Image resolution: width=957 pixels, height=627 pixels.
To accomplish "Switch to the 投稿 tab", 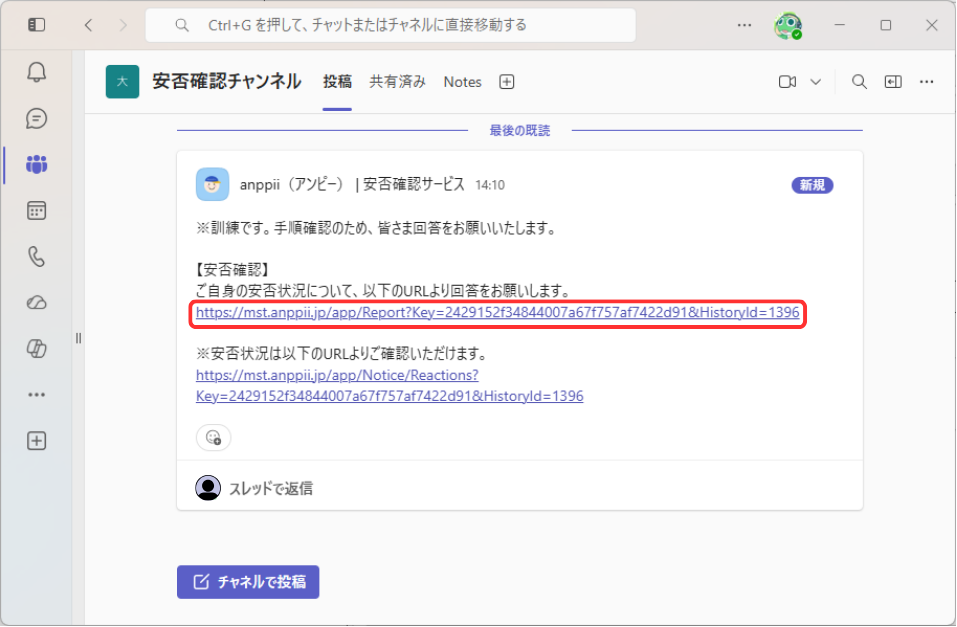I will [337, 82].
